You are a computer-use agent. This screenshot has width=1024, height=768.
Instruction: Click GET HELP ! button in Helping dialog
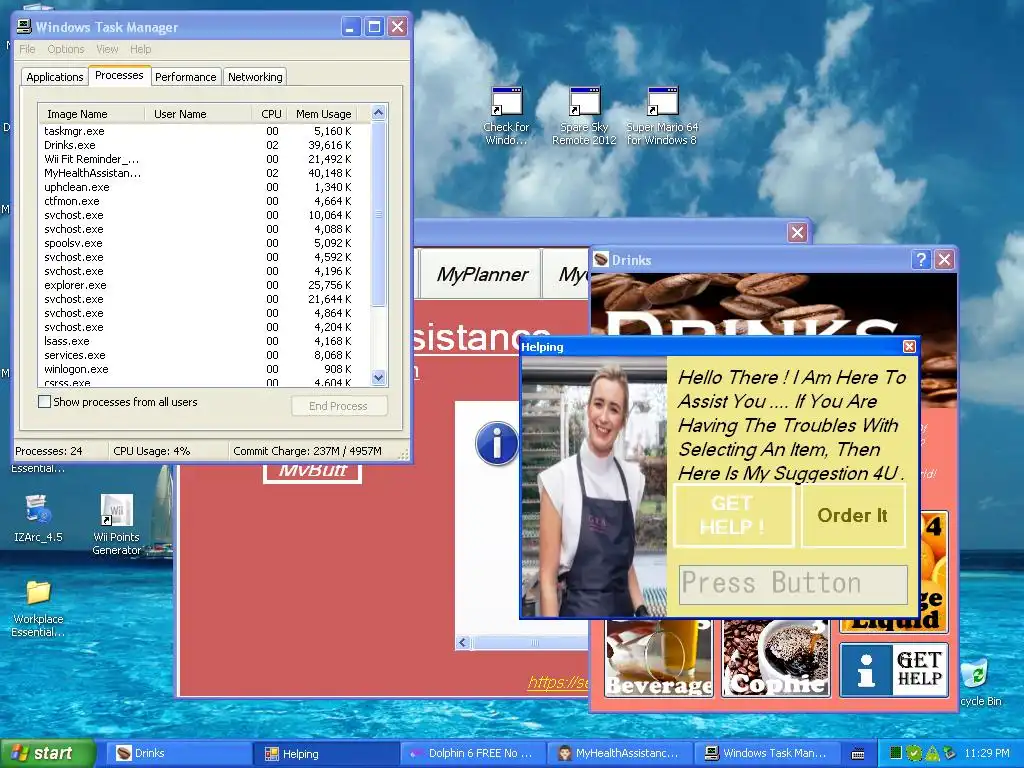click(733, 515)
